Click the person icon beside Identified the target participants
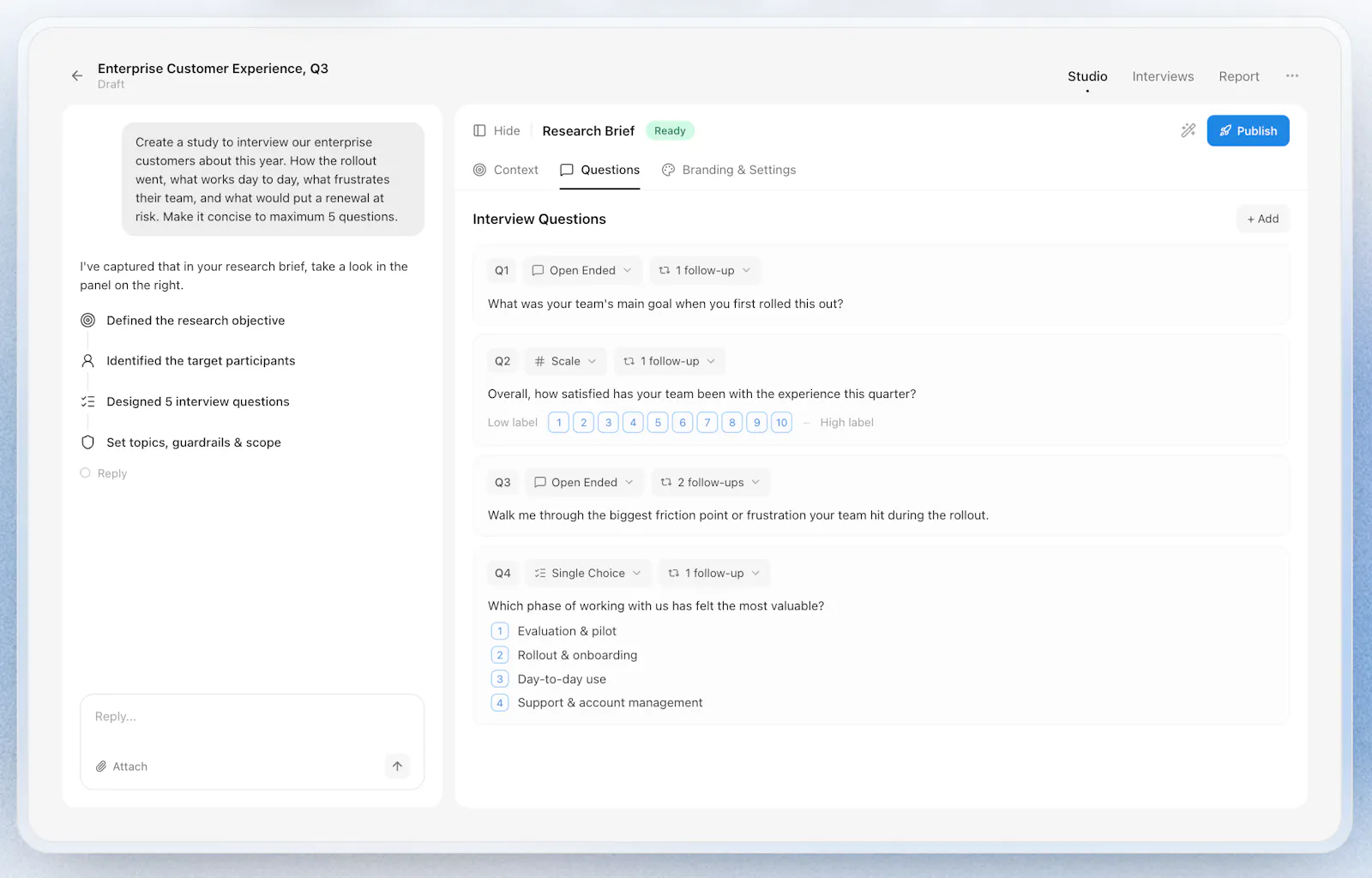Viewport: 1372px width, 878px height. pos(87,361)
